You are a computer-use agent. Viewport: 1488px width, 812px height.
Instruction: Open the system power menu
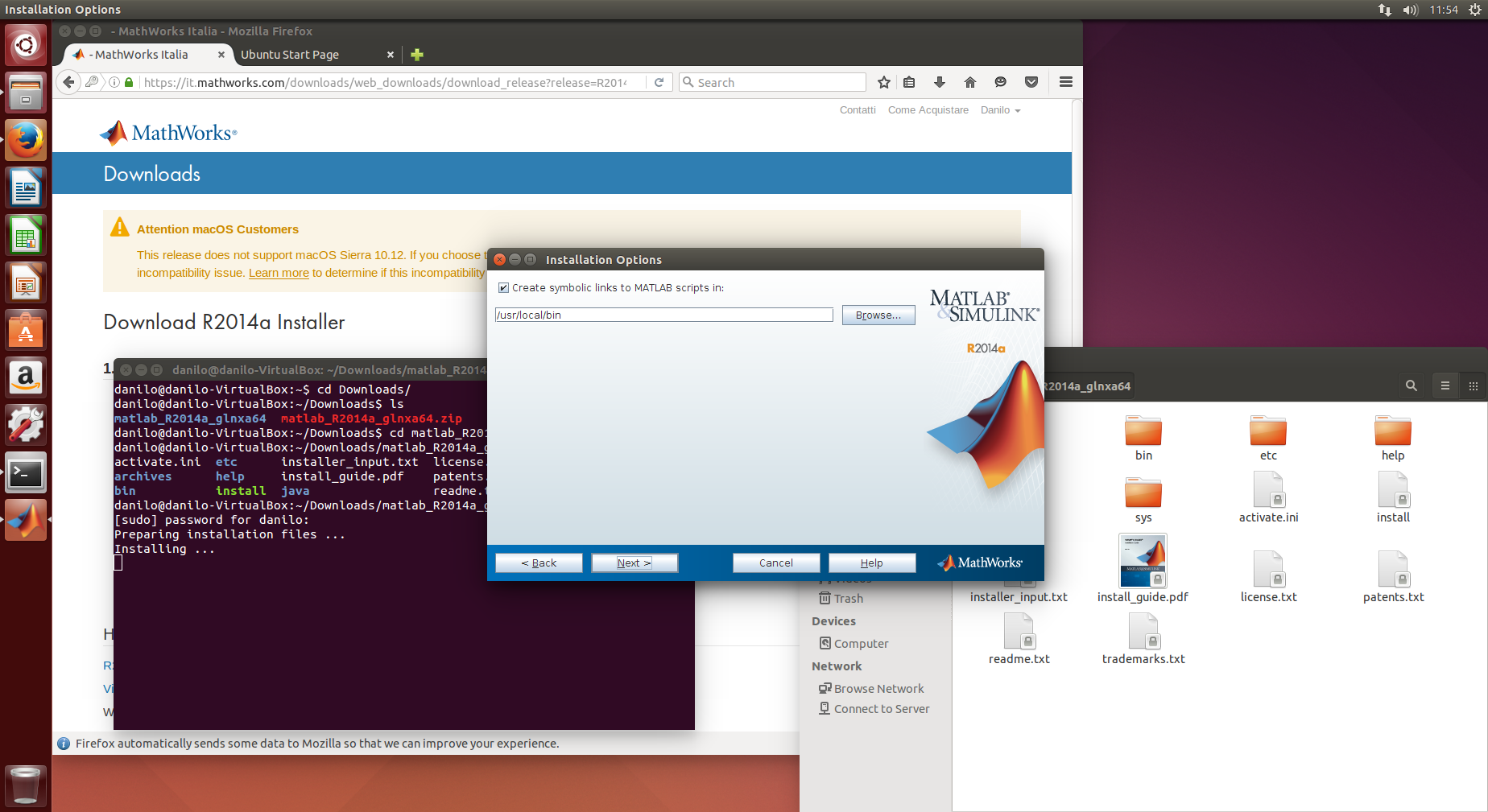(x=1474, y=10)
